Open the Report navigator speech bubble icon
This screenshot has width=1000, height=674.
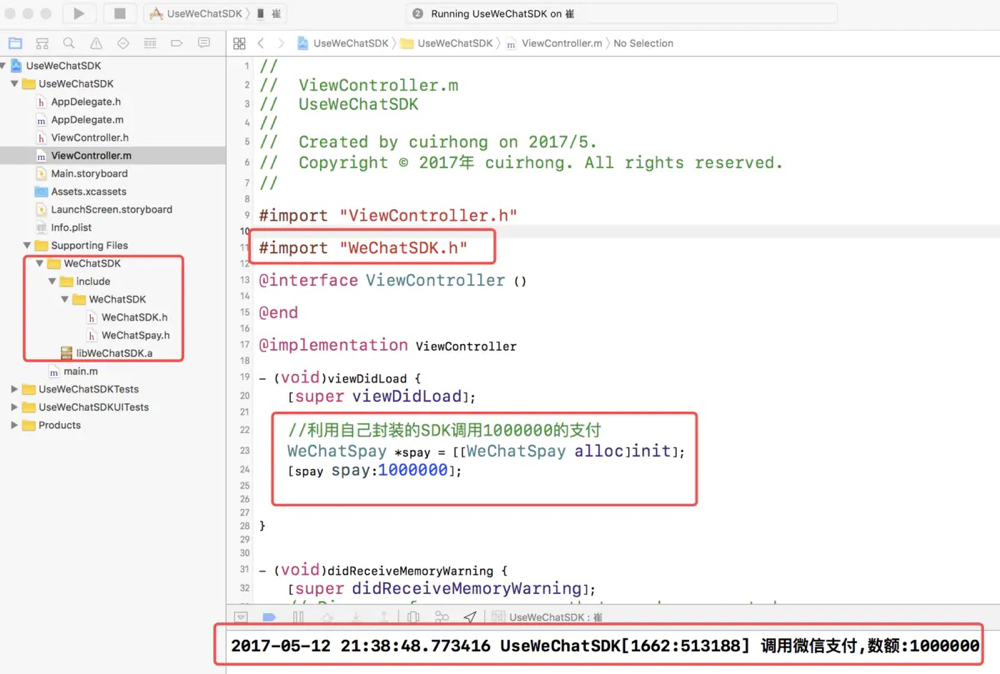point(203,43)
